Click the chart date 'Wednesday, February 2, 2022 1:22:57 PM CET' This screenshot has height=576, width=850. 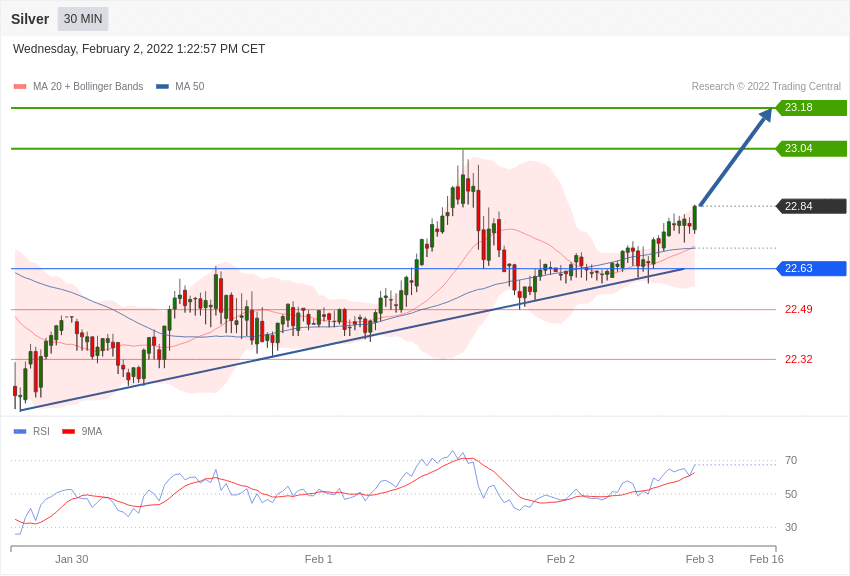click(x=139, y=49)
